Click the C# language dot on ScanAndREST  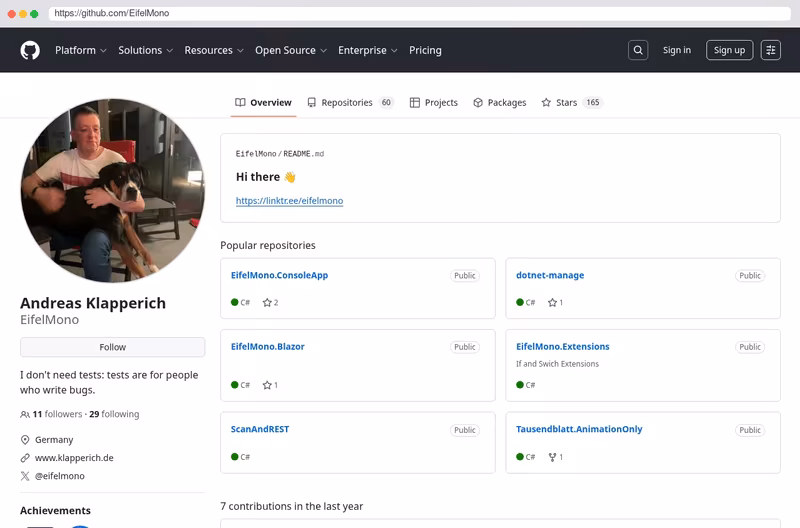click(235, 457)
